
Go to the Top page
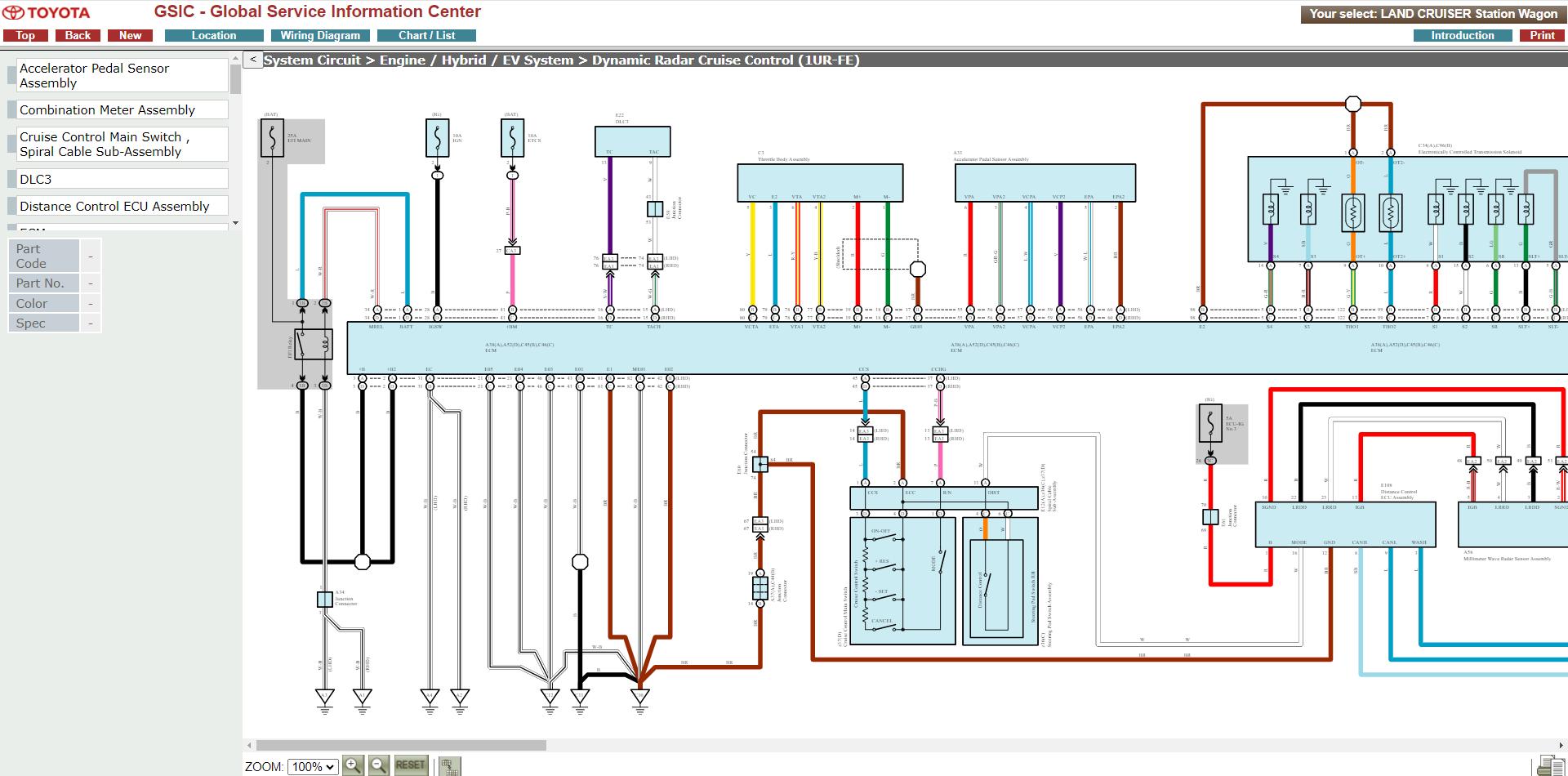pos(25,35)
